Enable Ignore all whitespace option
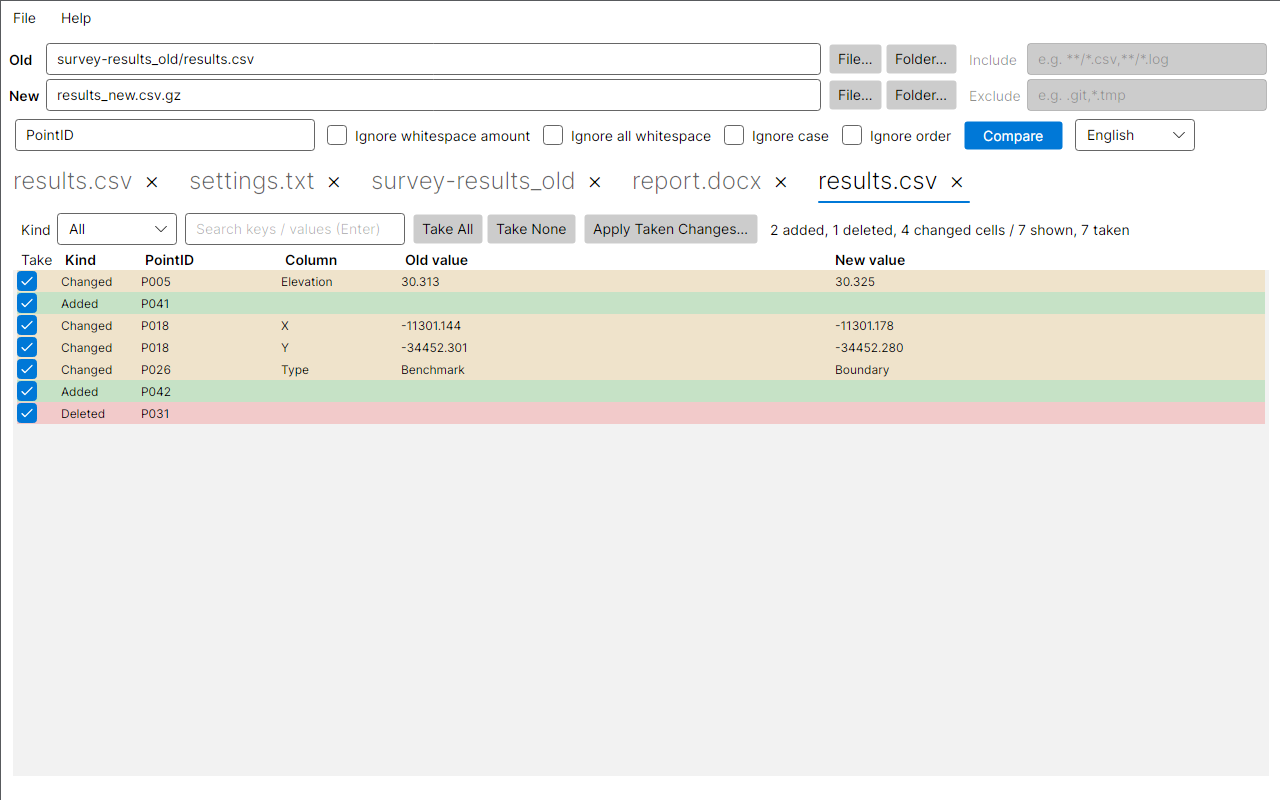The width and height of the screenshot is (1280, 800). (x=553, y=135)
